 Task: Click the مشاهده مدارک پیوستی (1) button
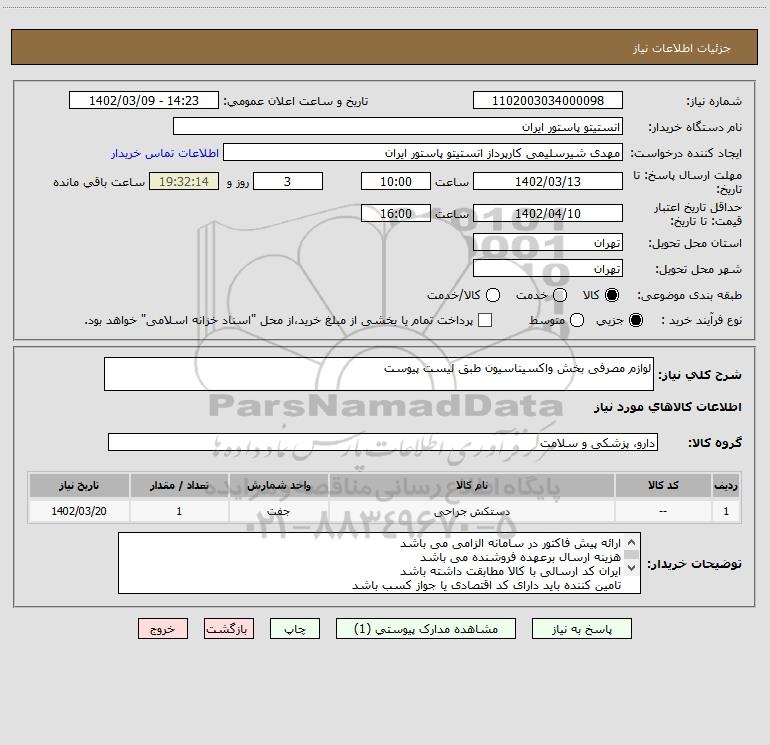click(426, 629)
